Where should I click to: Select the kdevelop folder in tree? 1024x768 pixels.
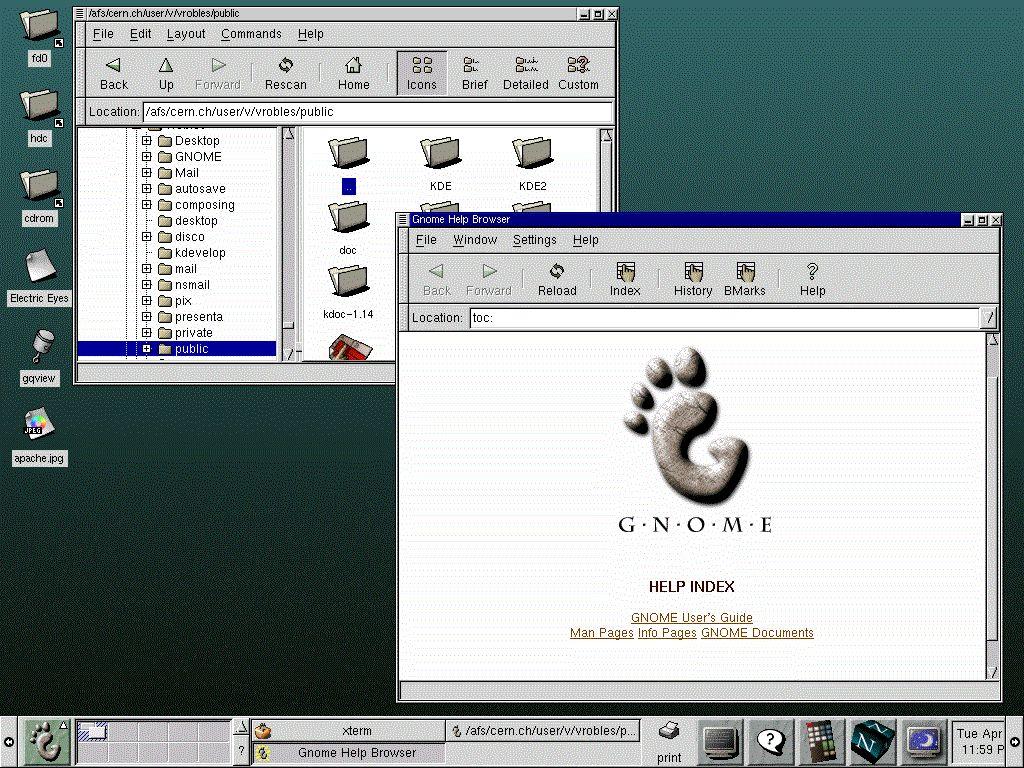(x=192, y=253)
